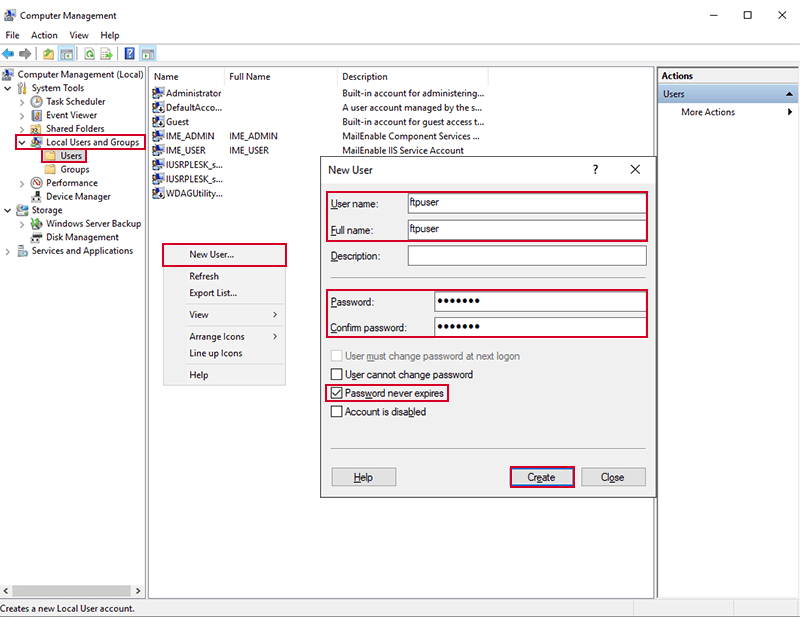Choose 'New User...' from context menu
Viewport: 800px width, 617px height.
tap(224, 254)
